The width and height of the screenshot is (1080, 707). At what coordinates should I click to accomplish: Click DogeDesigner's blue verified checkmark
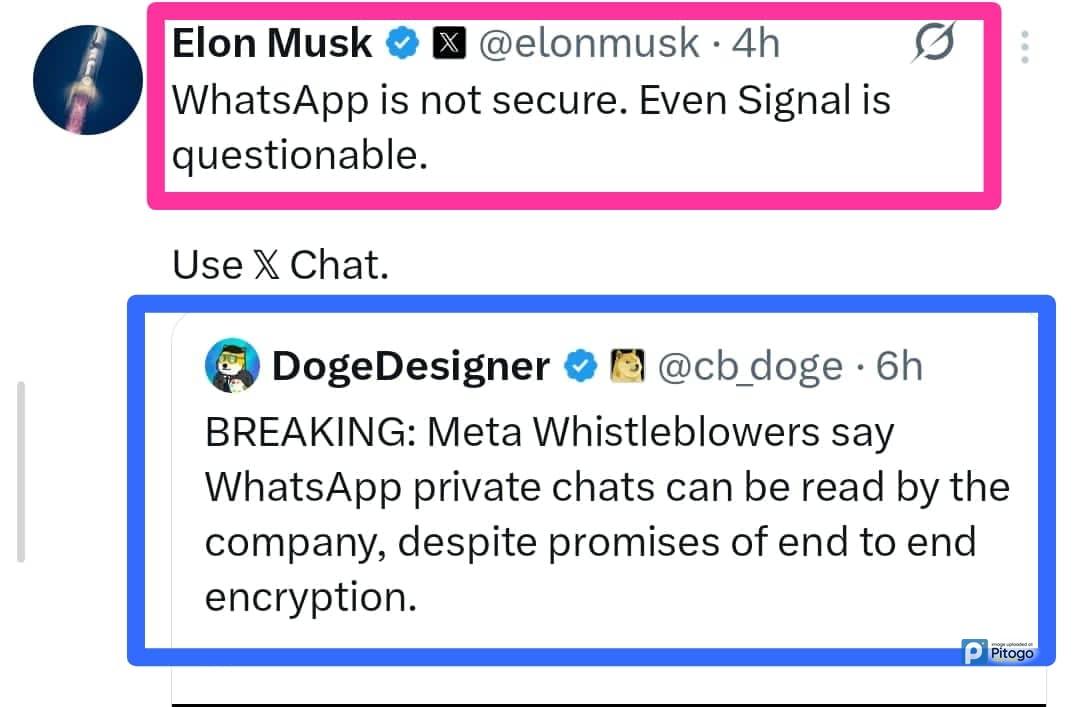(579, 366)
